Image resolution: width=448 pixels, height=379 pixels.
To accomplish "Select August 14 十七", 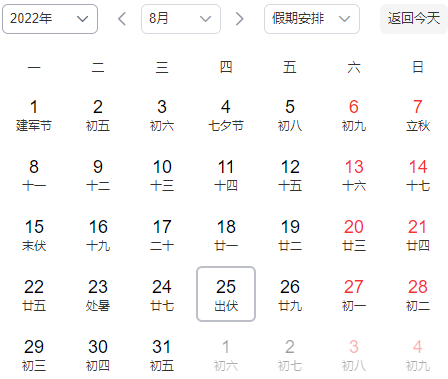I will point(418,176).
